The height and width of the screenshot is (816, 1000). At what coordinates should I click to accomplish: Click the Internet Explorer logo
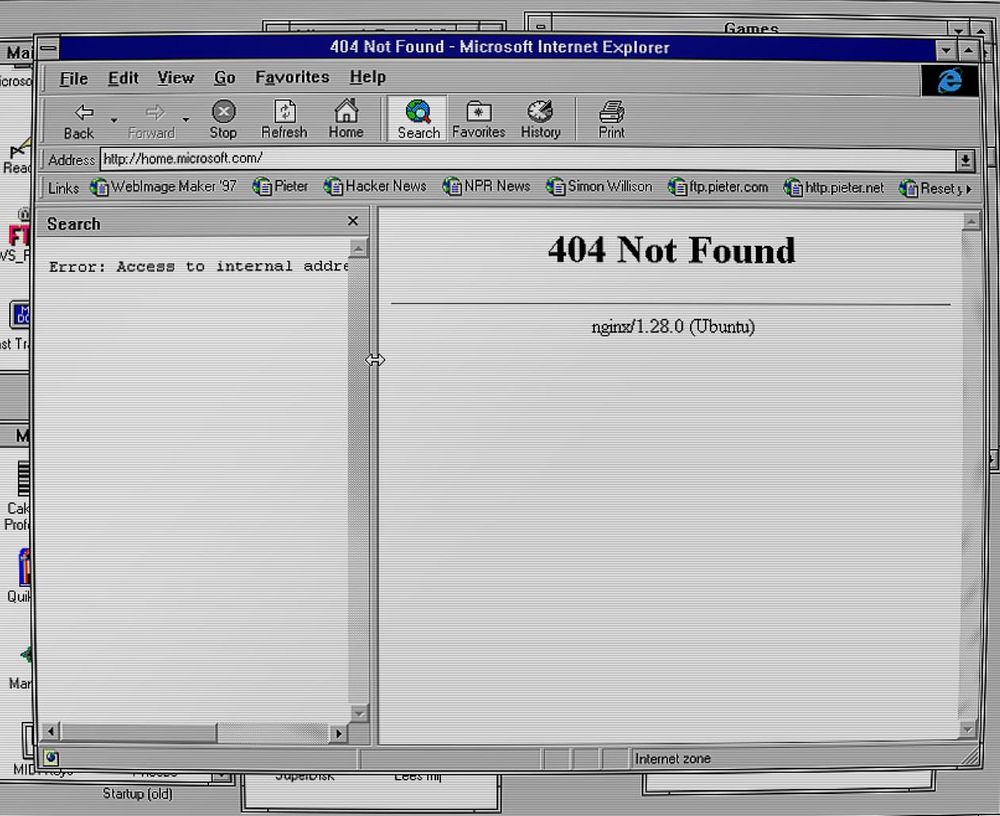tap(950, 80)
